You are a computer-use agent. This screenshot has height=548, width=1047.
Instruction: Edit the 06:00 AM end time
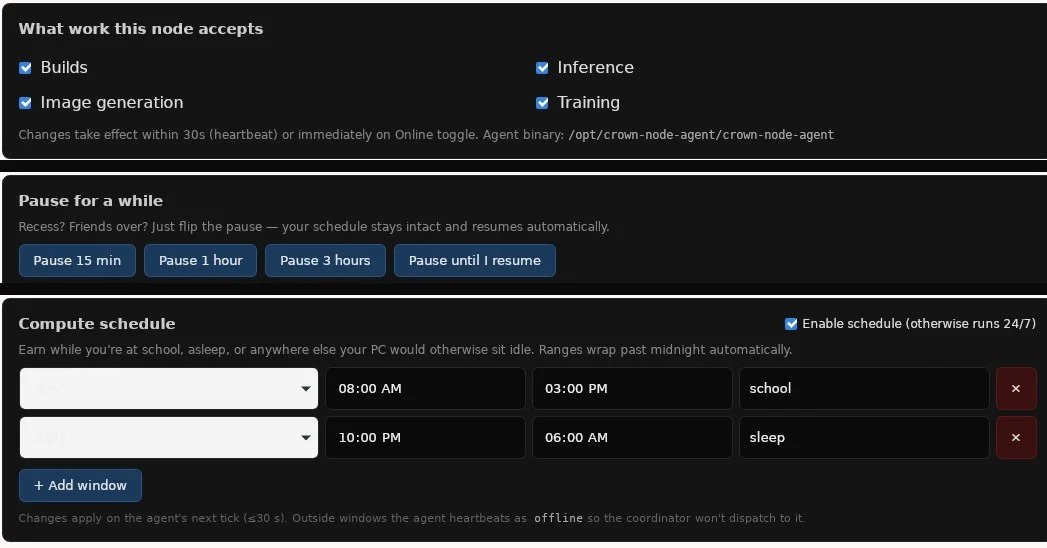[x=632, y=438]
